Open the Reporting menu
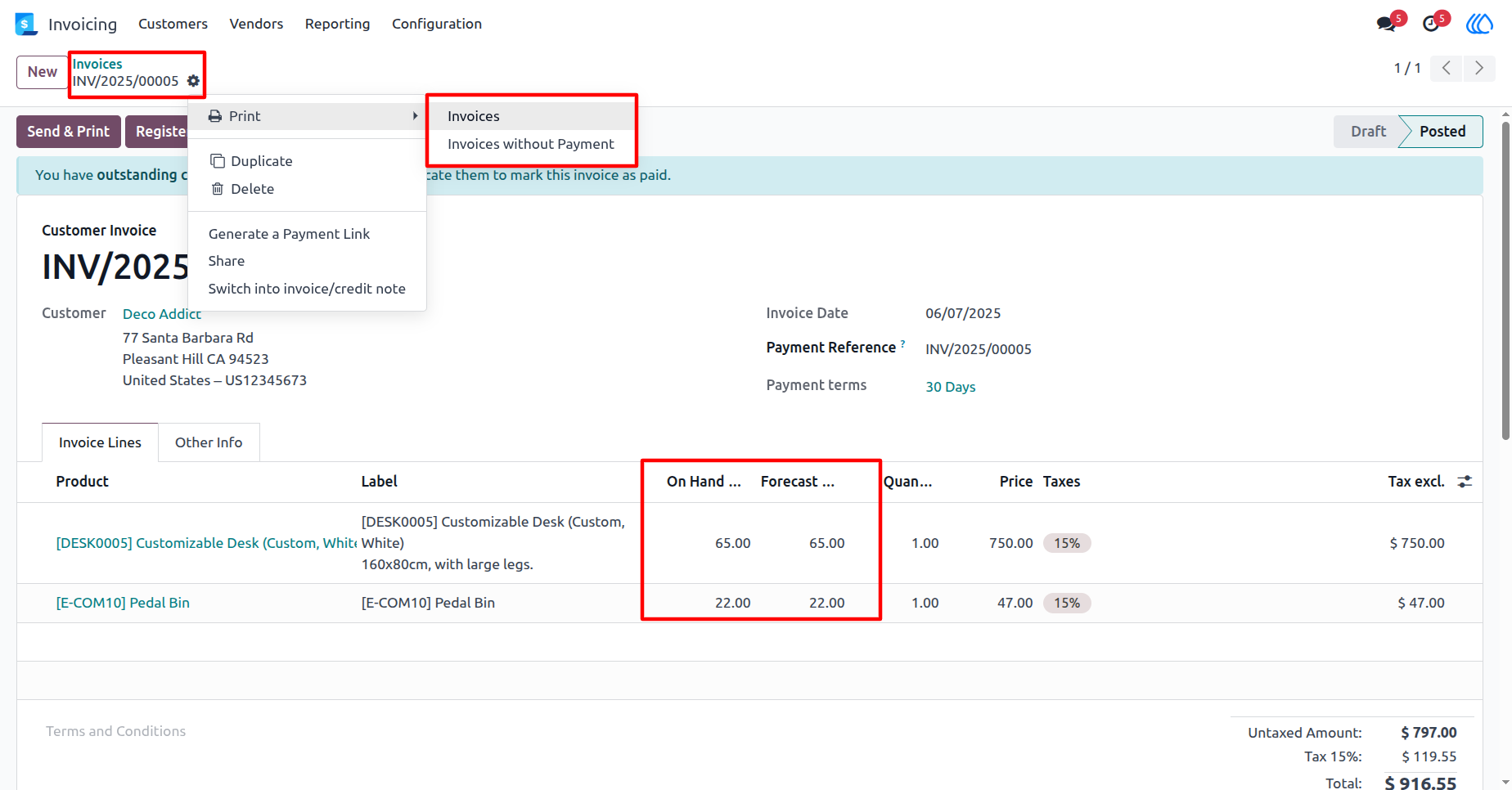The image size is (1512, 790). (337, 24)
